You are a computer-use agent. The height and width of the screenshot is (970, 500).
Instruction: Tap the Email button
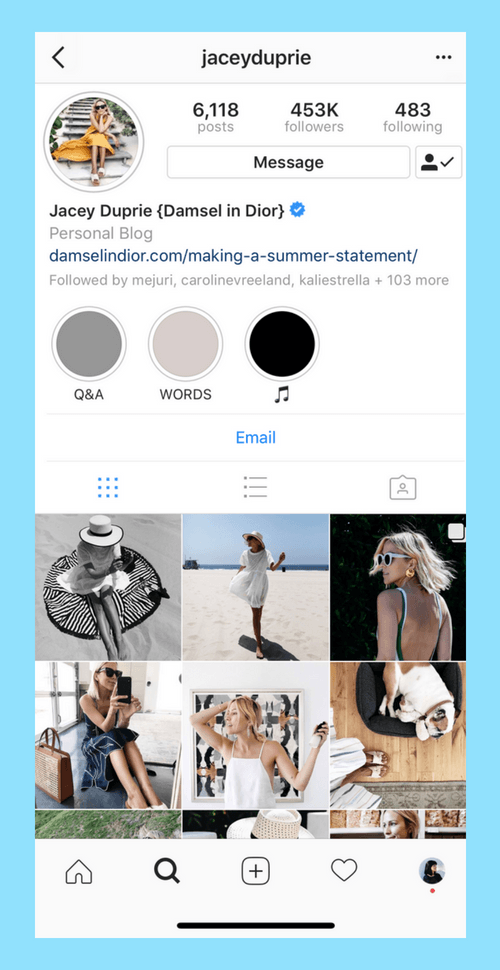pos(256,438)
